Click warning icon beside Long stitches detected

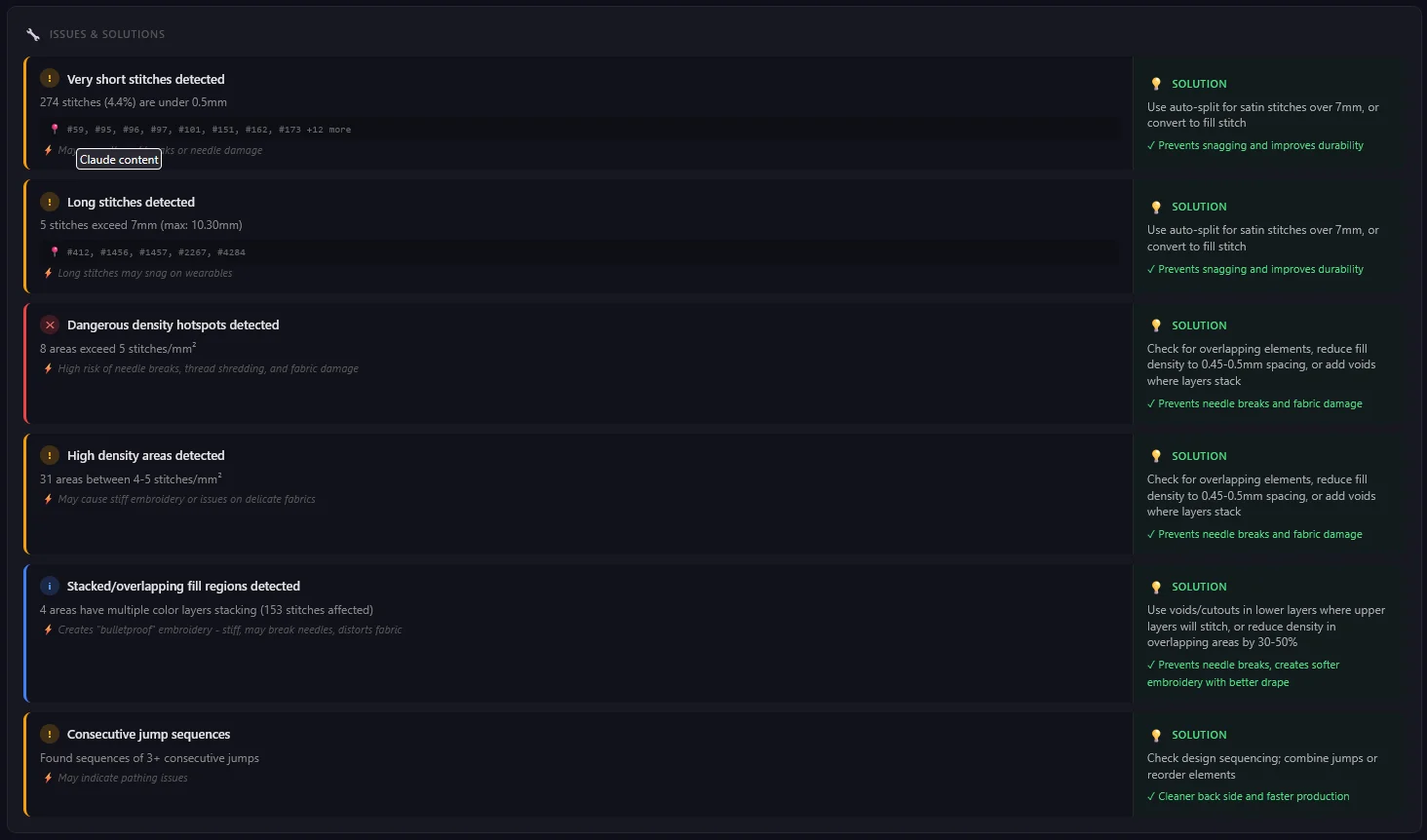[x=50, y=202]
